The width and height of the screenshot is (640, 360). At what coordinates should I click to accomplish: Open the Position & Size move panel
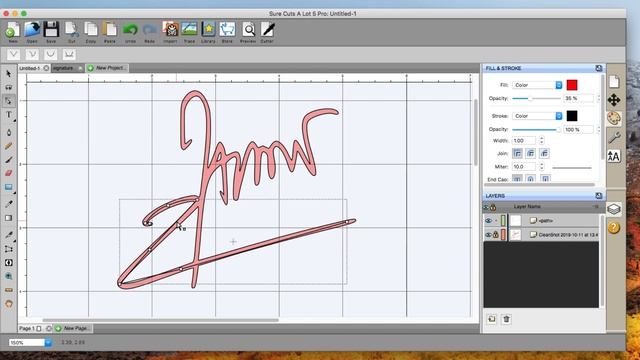click(x=614, y=100)
